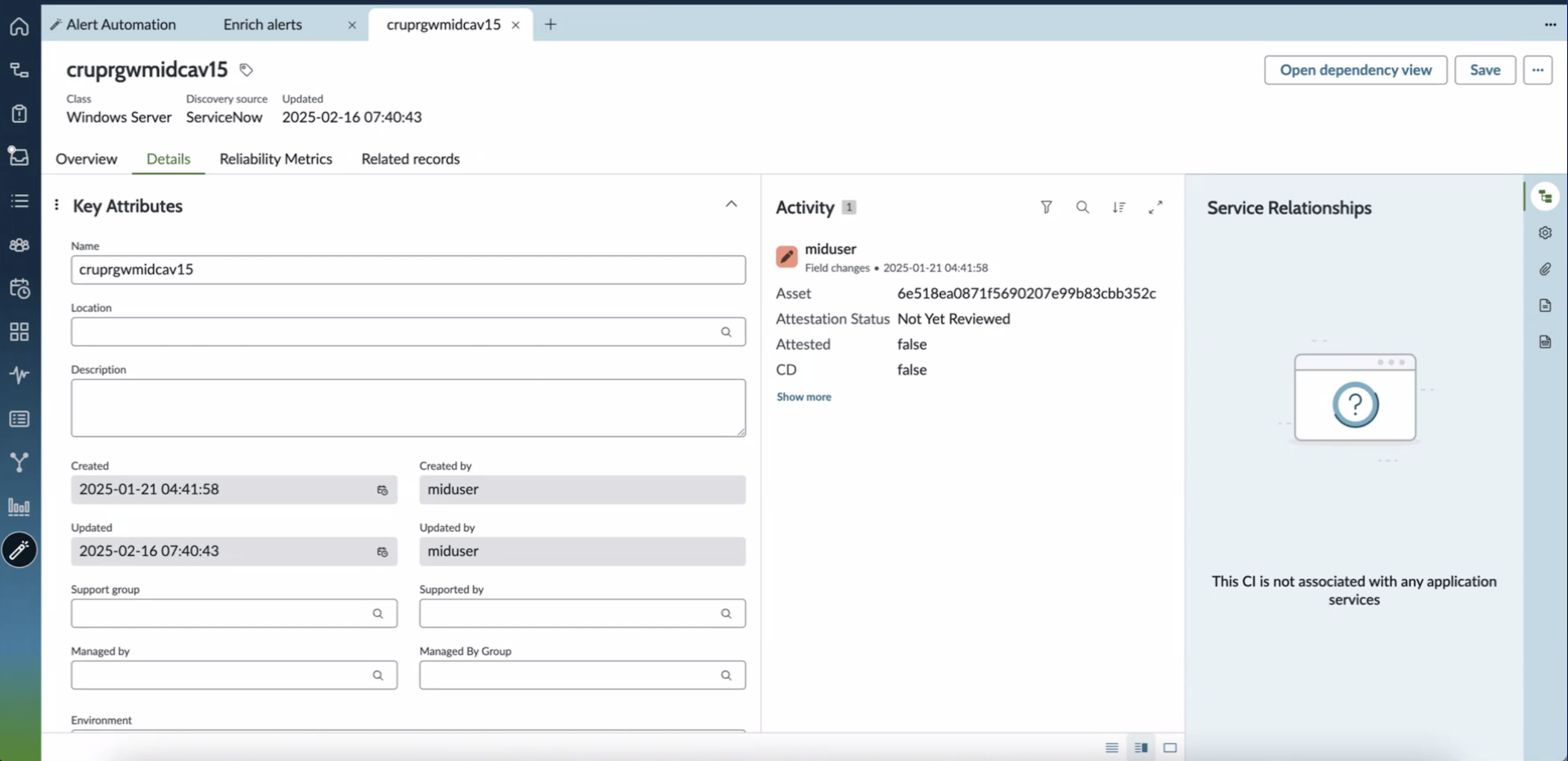The width and height of the screenshot is (1568, 761).
Task: Open the record more actions menu
Action: point(1537,70)
